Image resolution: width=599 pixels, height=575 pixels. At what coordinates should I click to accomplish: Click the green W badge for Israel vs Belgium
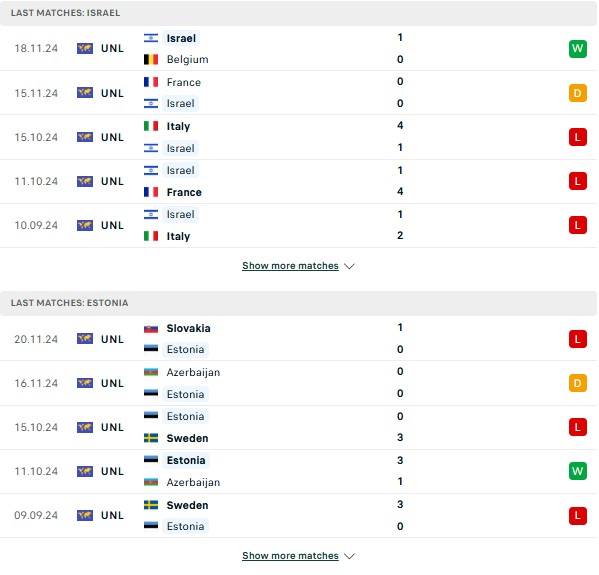(x=577, y=49)
